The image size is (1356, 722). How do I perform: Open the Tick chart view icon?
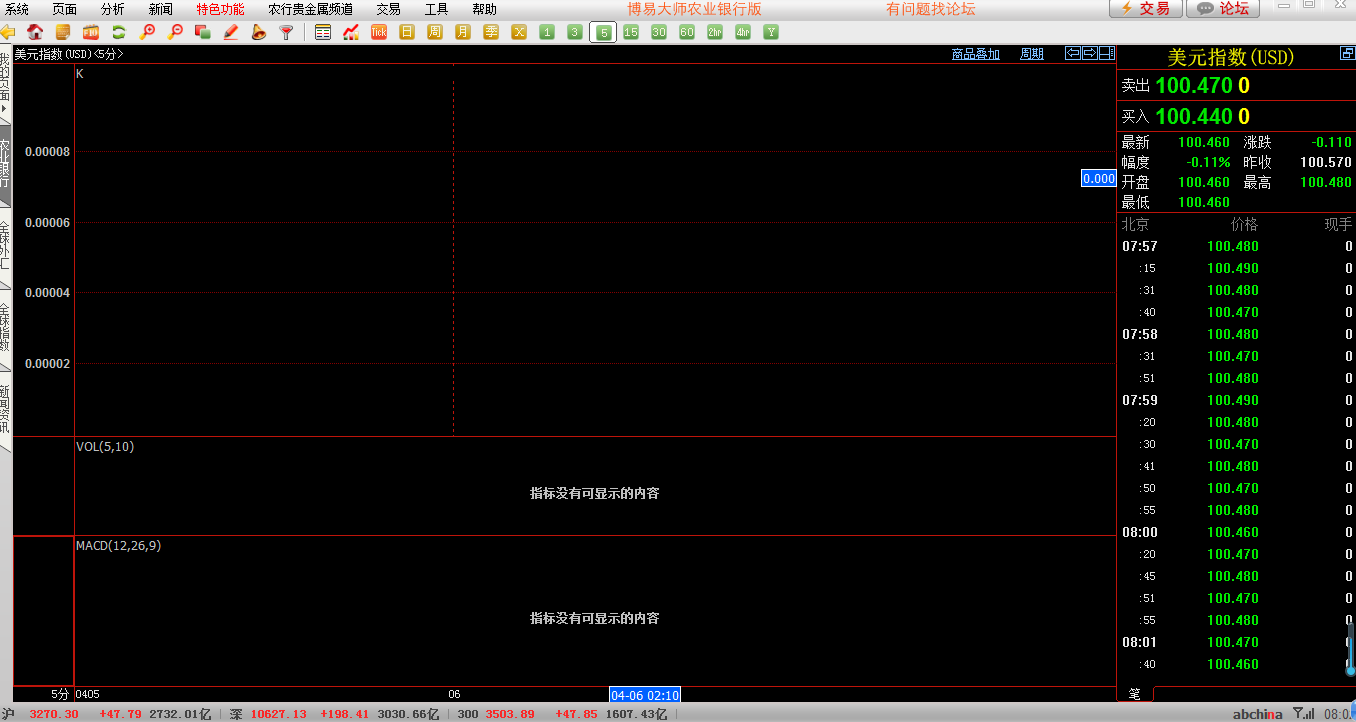(x=379, y=32)
